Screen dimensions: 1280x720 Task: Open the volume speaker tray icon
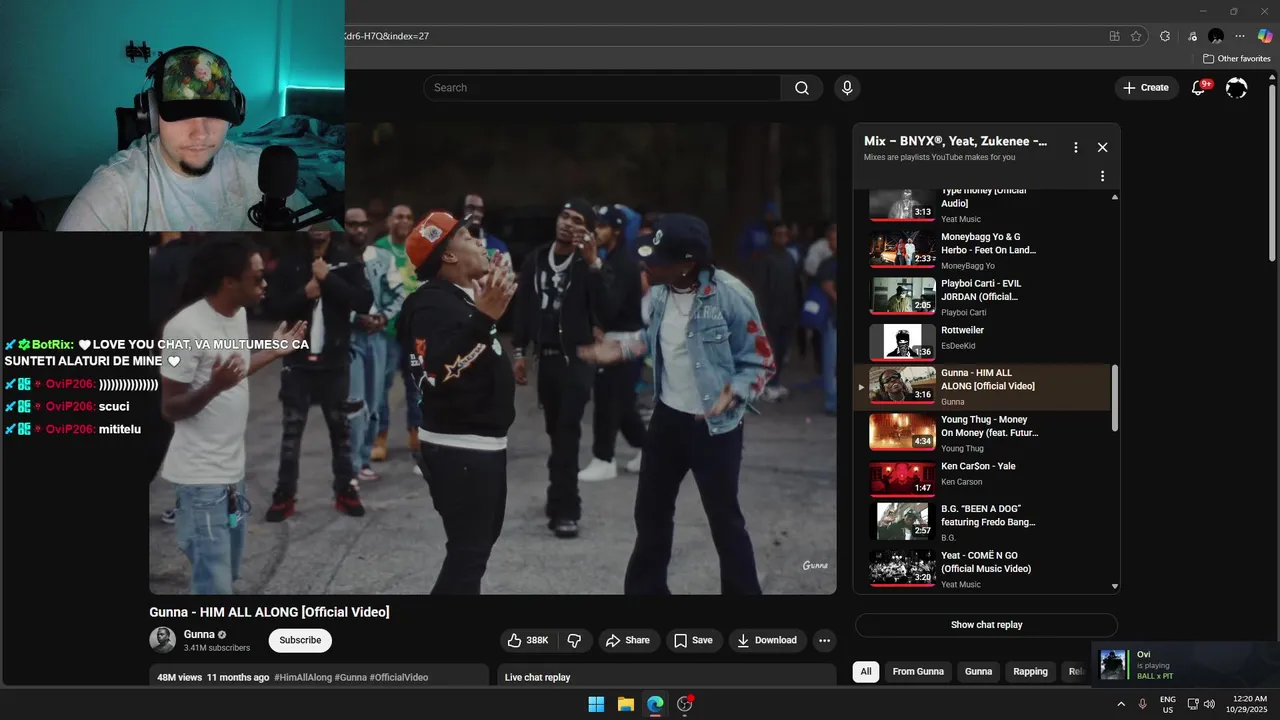point(1209,704)
